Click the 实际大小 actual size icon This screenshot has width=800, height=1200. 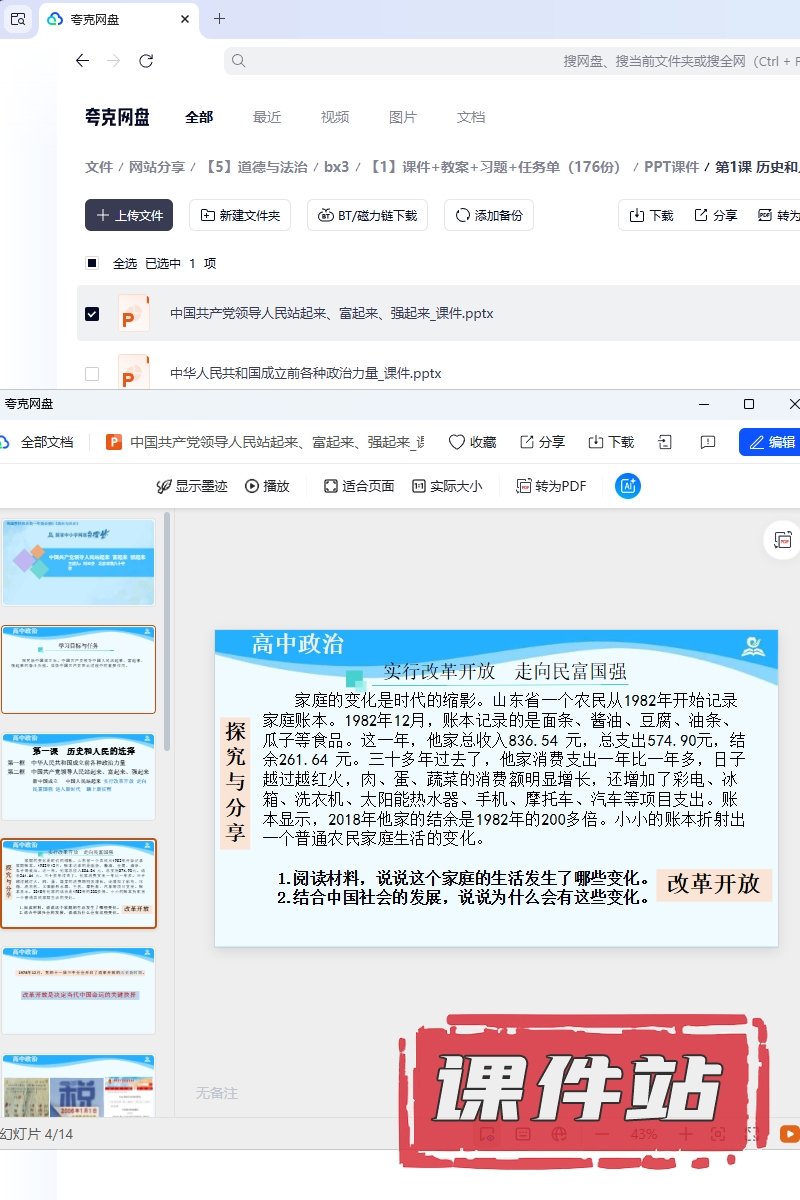pos(419,486)
